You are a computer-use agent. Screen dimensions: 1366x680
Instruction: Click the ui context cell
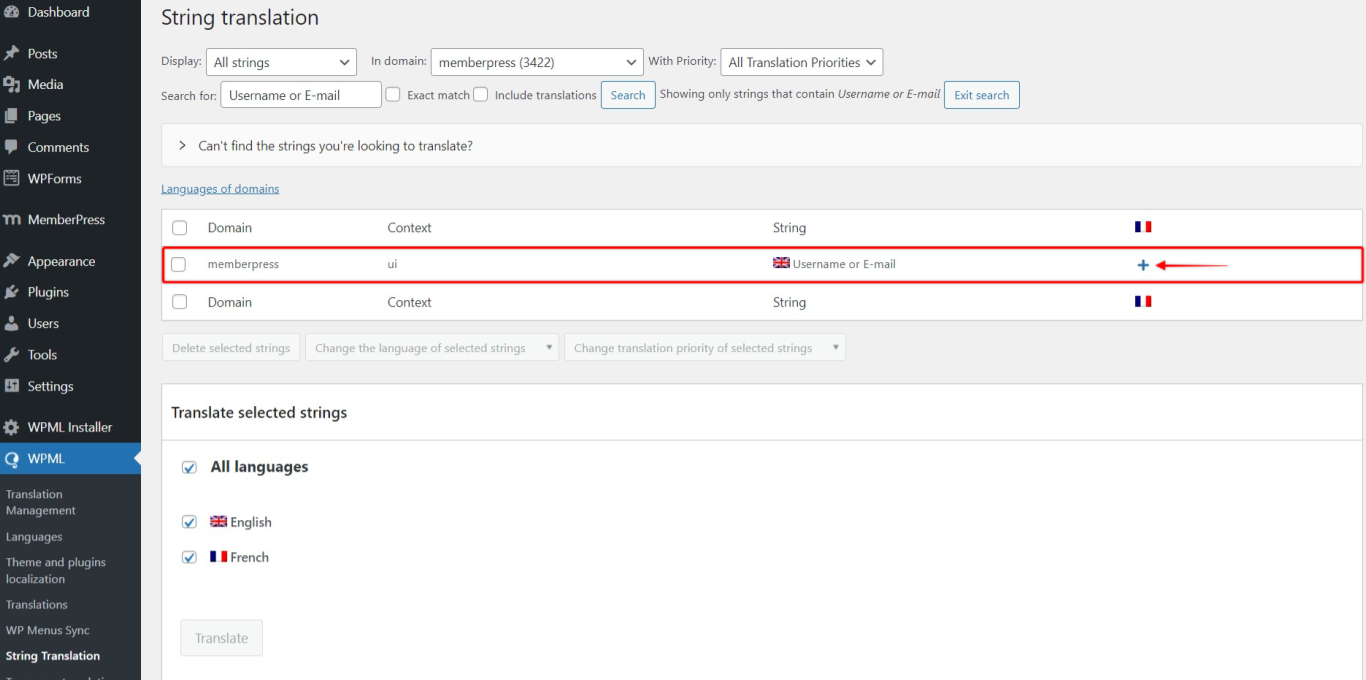(392, 264)
